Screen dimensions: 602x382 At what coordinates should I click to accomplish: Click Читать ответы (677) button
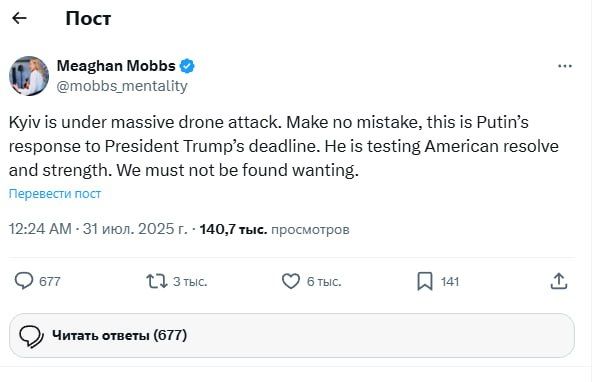(x=292, y=336)
